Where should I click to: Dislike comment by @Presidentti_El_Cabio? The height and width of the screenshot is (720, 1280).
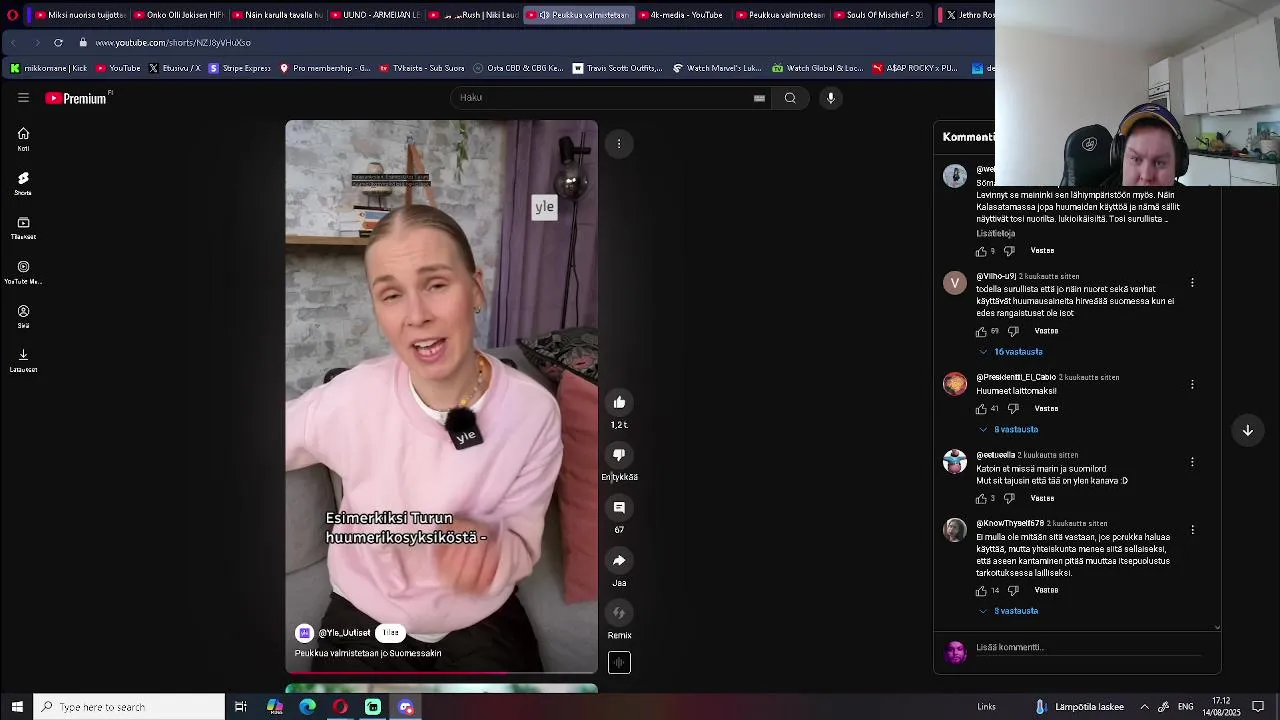point(1013,409)
